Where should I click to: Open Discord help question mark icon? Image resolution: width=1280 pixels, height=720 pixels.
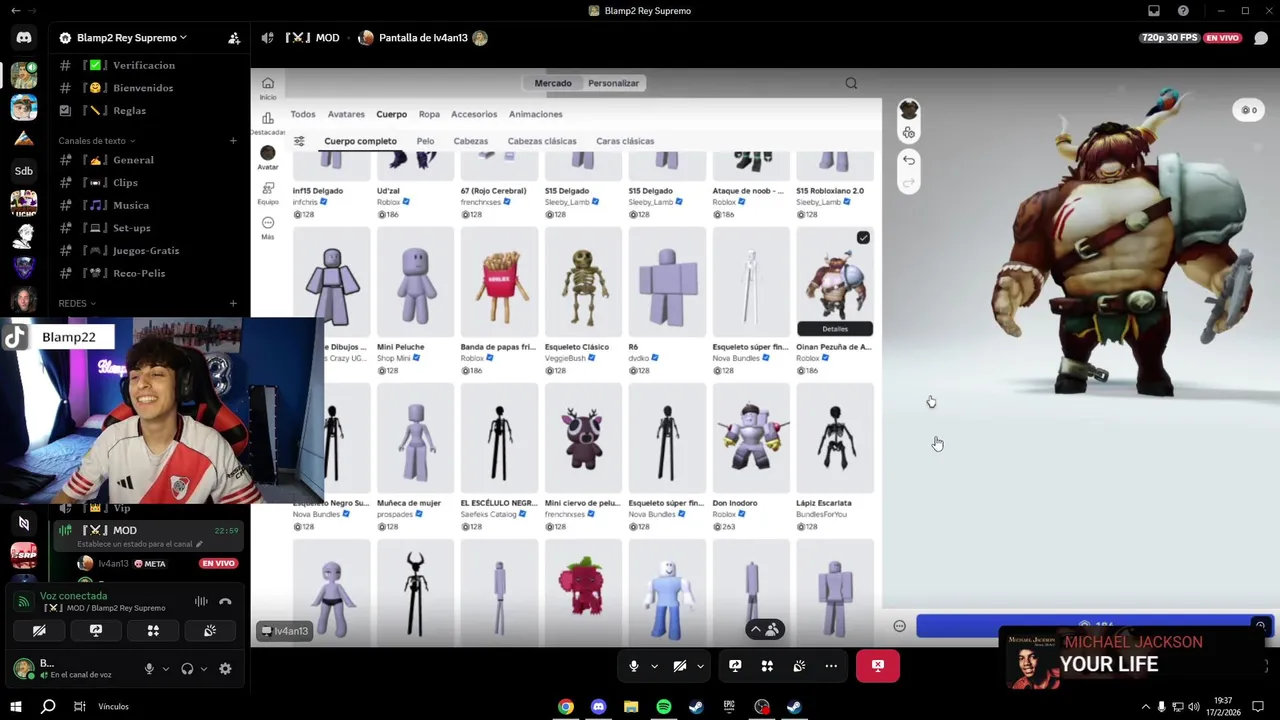click(1184, 11)
